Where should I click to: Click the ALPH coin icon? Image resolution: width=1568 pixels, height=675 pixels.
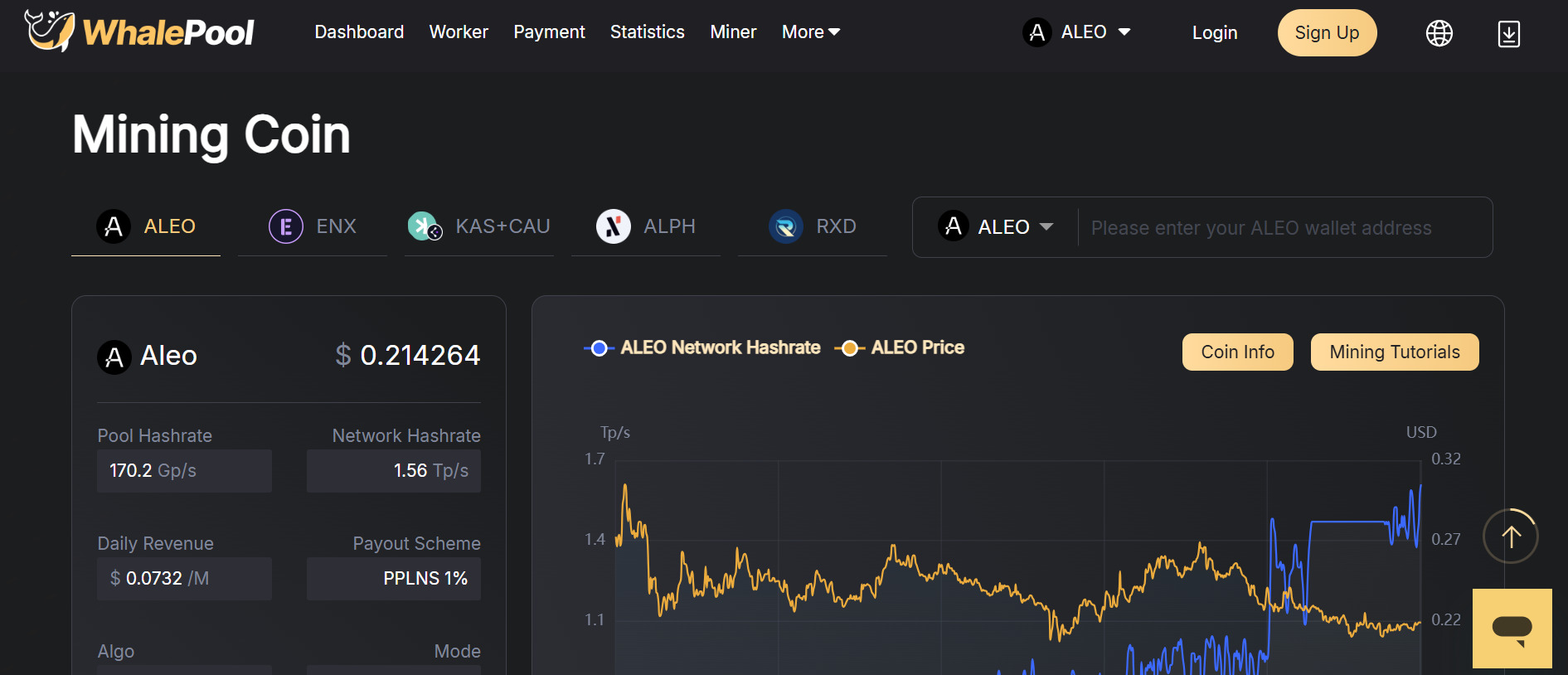click(614, 226)
